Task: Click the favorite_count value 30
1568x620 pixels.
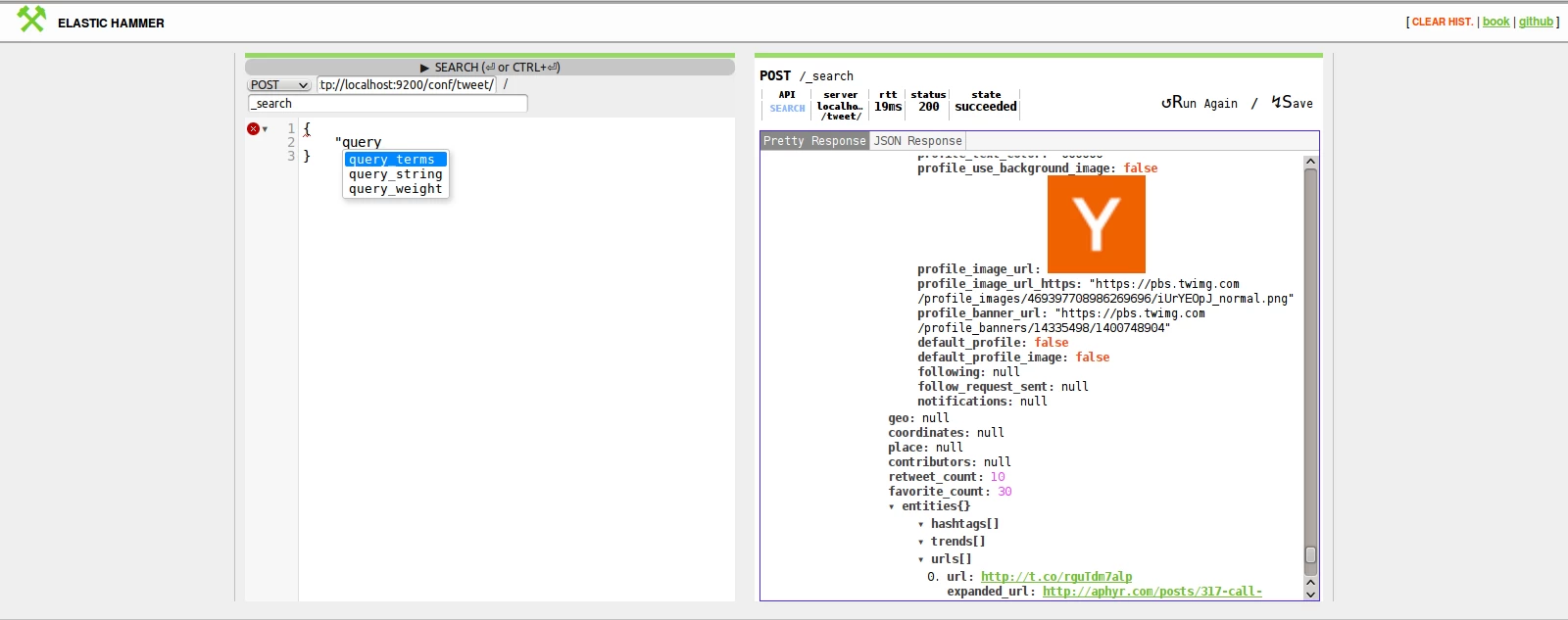Action: [1004, 492]
